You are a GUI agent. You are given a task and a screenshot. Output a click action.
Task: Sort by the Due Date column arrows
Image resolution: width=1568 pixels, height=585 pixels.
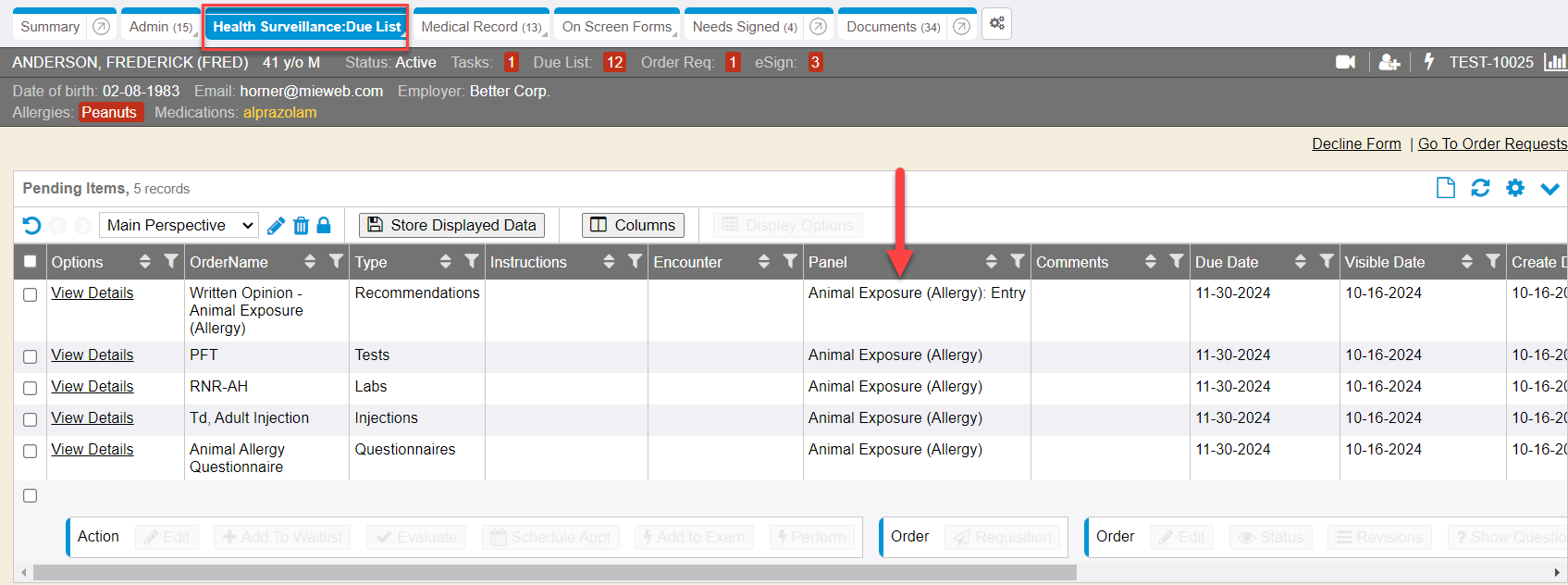click(1300, 262)
